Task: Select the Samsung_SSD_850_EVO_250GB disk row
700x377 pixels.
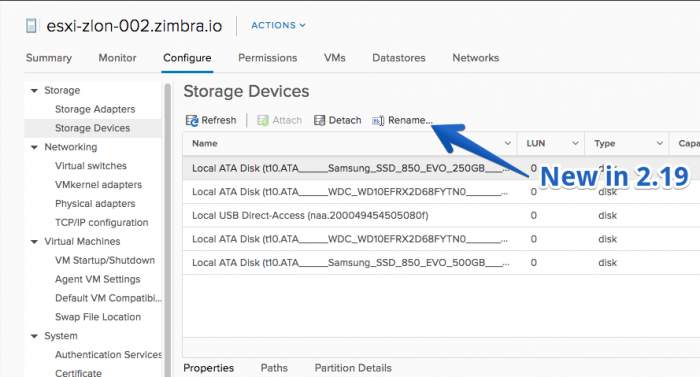Action: pos(441,168)
